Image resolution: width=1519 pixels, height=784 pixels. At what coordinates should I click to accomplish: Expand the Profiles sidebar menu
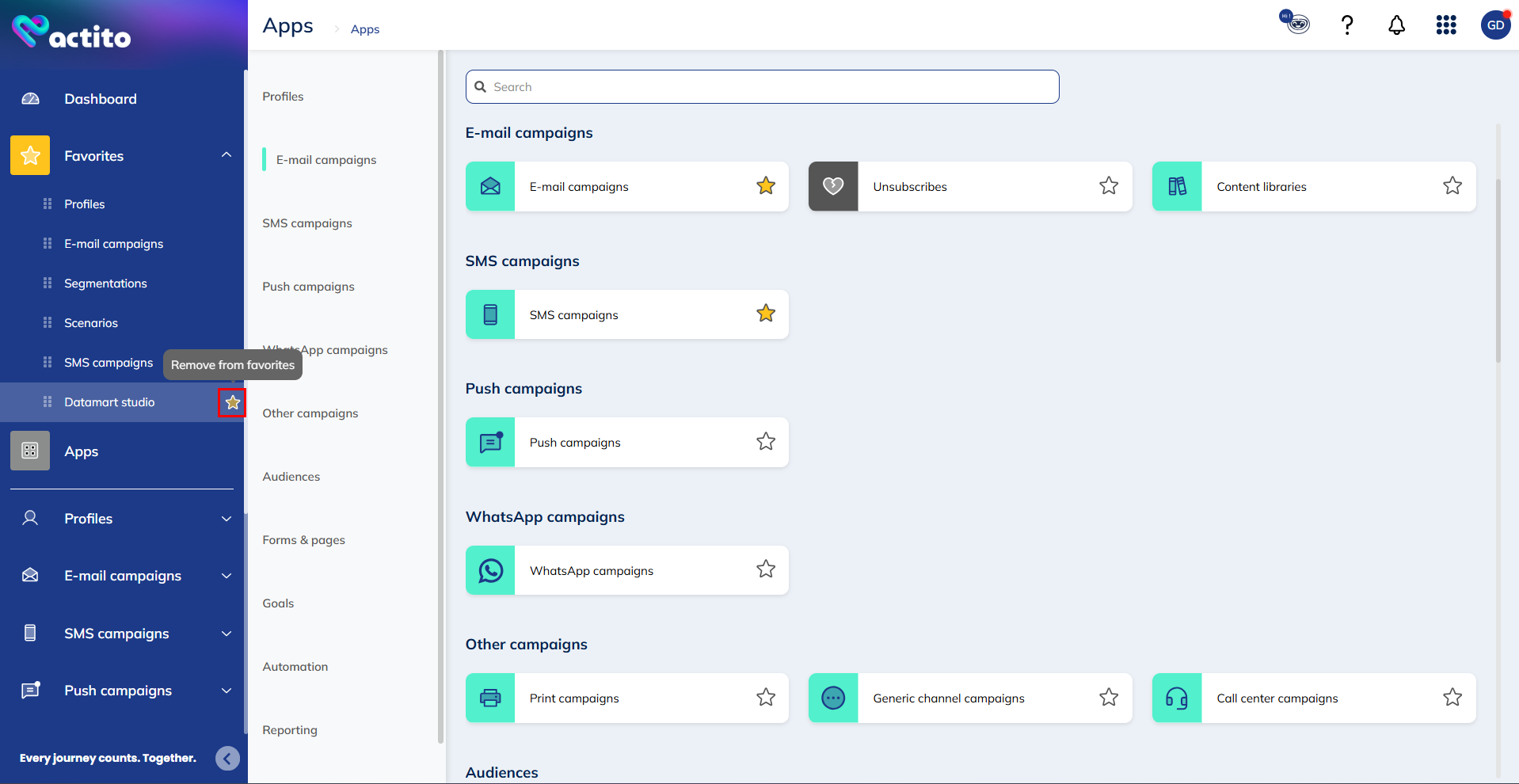coord(227,519)
